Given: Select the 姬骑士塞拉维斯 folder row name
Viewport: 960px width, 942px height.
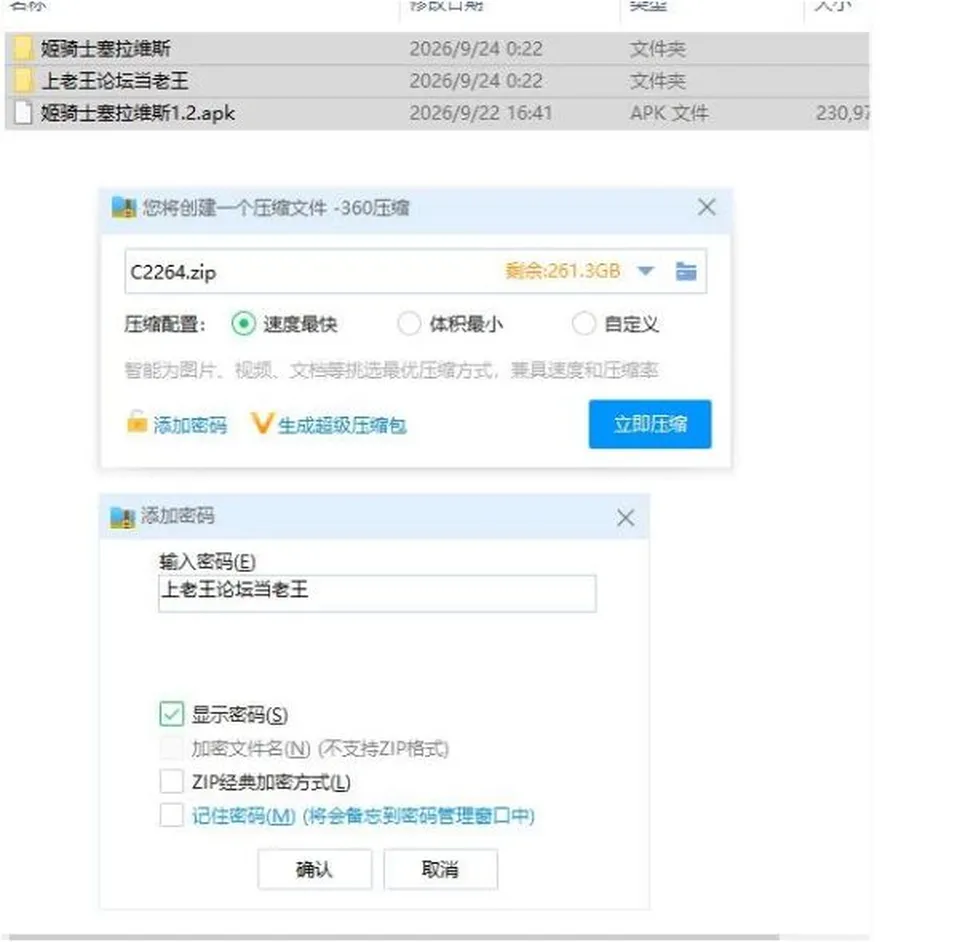Looking at the screenshot, I should pos(106,48).
